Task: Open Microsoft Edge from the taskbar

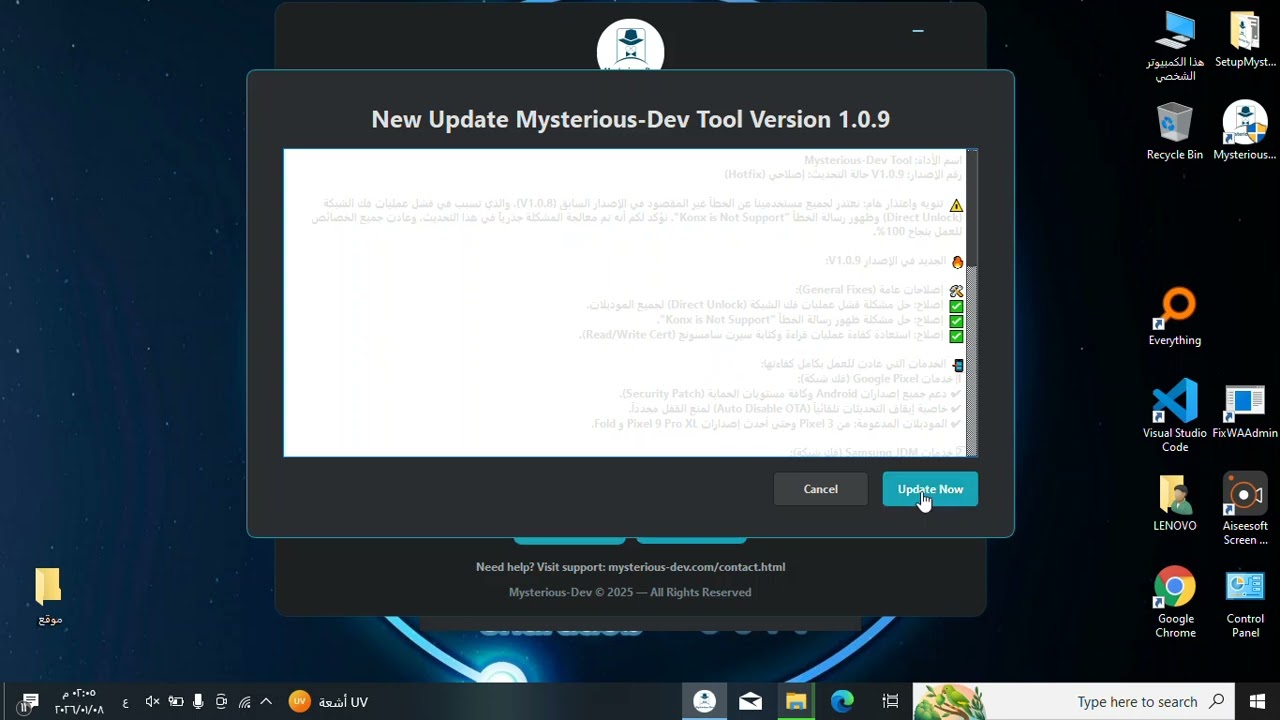Action: point(842,701)
